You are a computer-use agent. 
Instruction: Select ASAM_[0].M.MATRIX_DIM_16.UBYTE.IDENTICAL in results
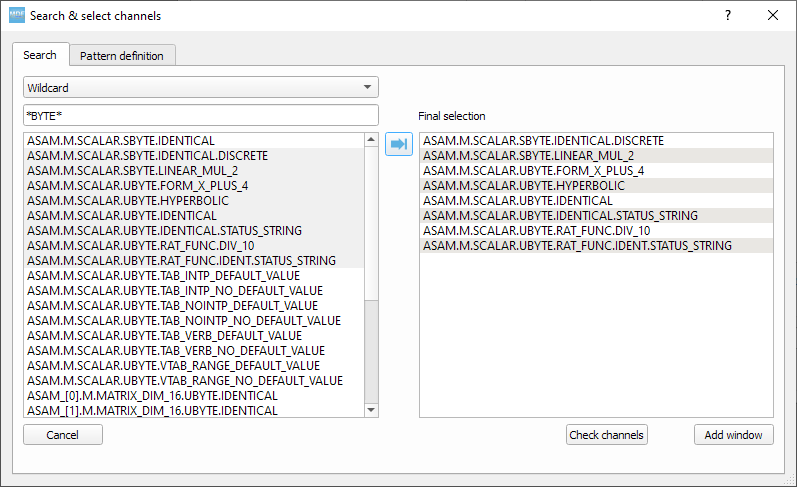[194, 395]
